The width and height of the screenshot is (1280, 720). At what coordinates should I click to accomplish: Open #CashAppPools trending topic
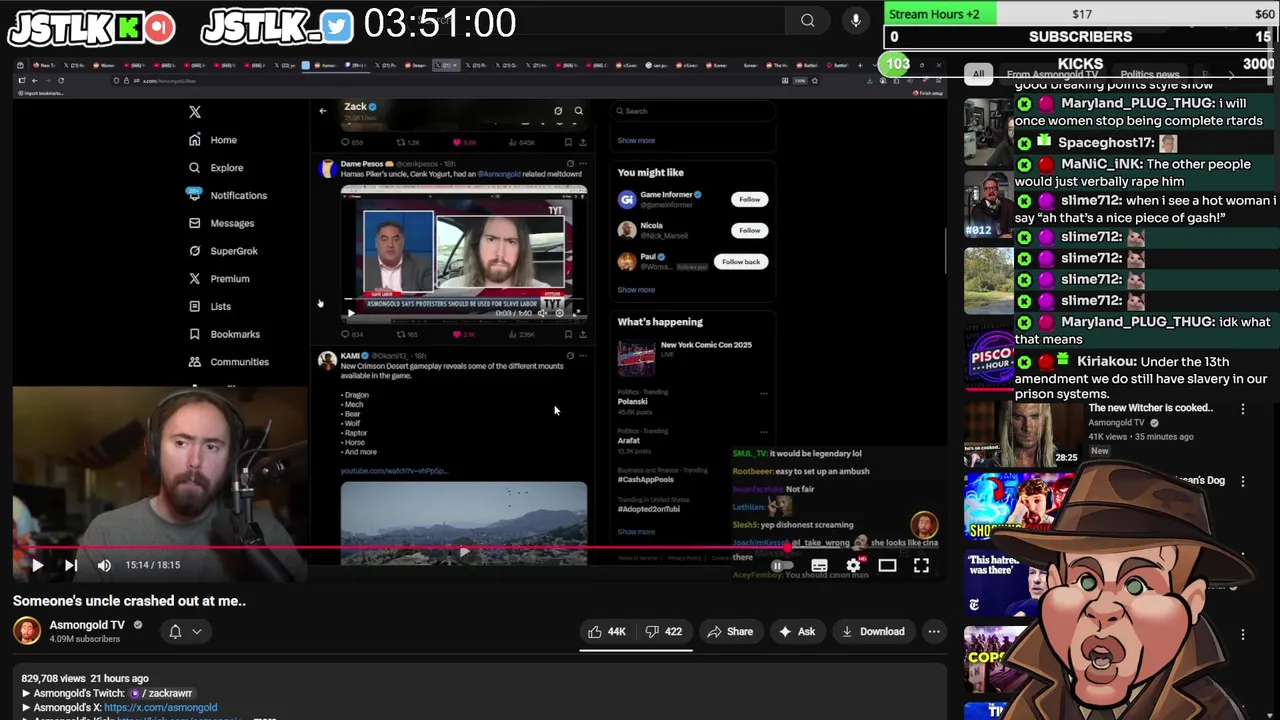[x=645, y=479]
